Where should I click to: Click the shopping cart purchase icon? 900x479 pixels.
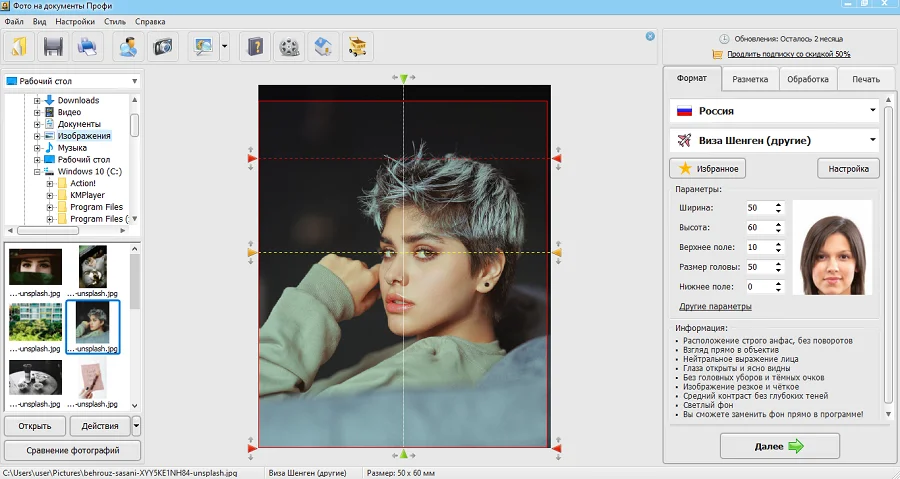point(356,46)
